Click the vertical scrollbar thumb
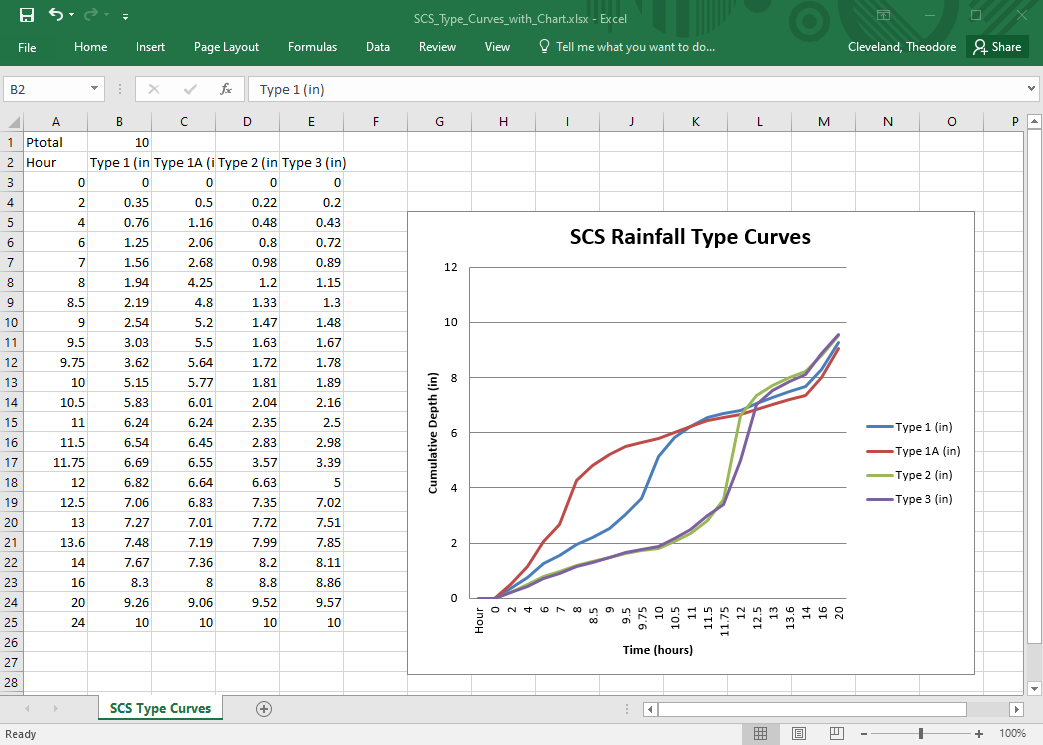 coord(1034,386)
